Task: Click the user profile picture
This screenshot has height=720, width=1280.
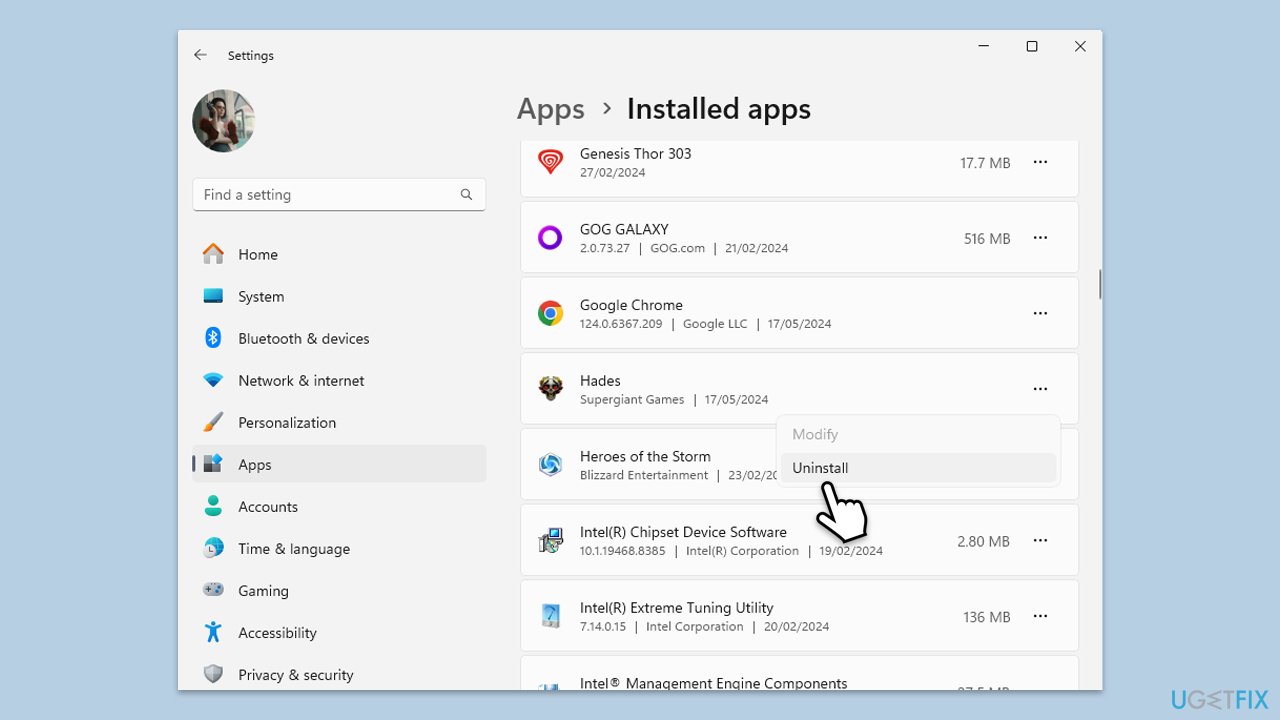Action: pyautogui.click(x=223, y=121)
